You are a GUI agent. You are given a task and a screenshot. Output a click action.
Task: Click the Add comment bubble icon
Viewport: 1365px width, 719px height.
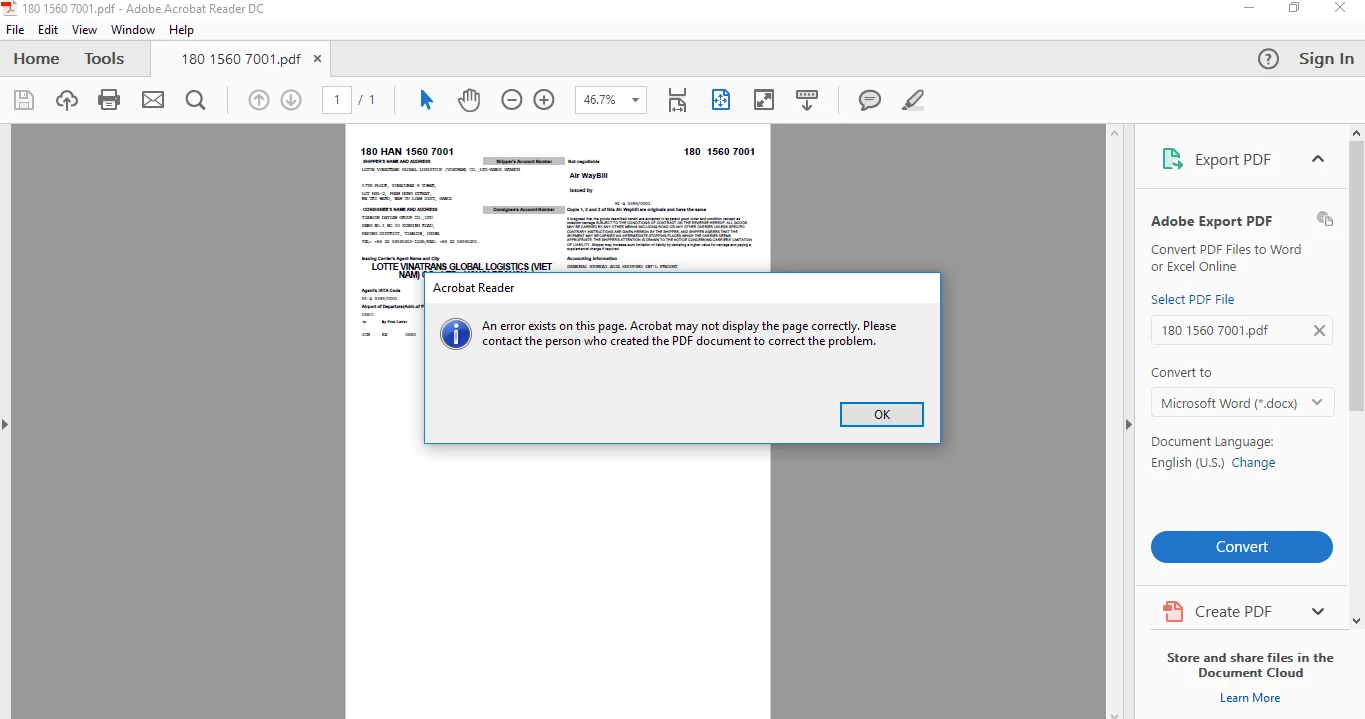[870, 100]
